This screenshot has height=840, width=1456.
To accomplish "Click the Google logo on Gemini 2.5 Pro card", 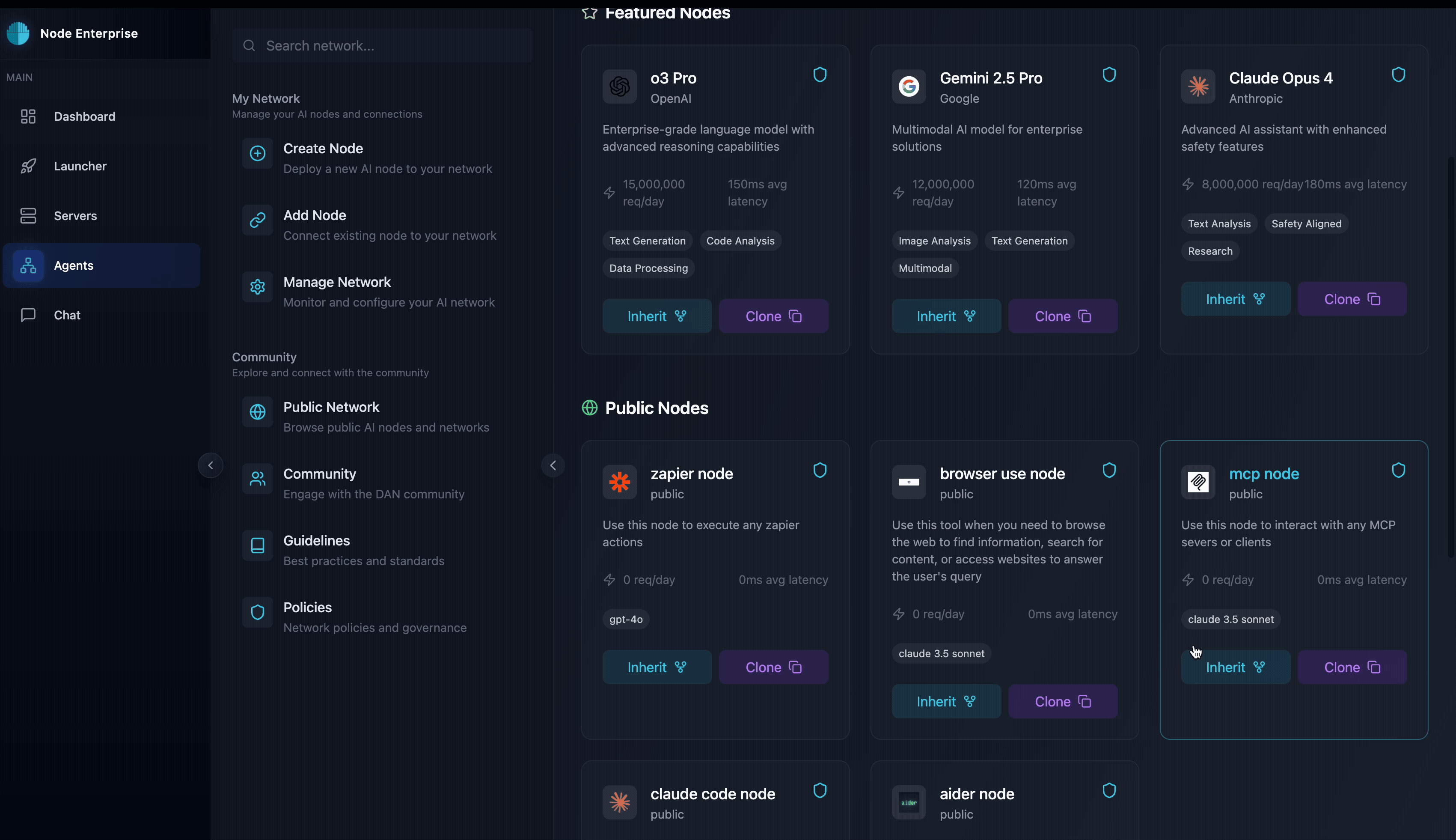I will [908, 86].
